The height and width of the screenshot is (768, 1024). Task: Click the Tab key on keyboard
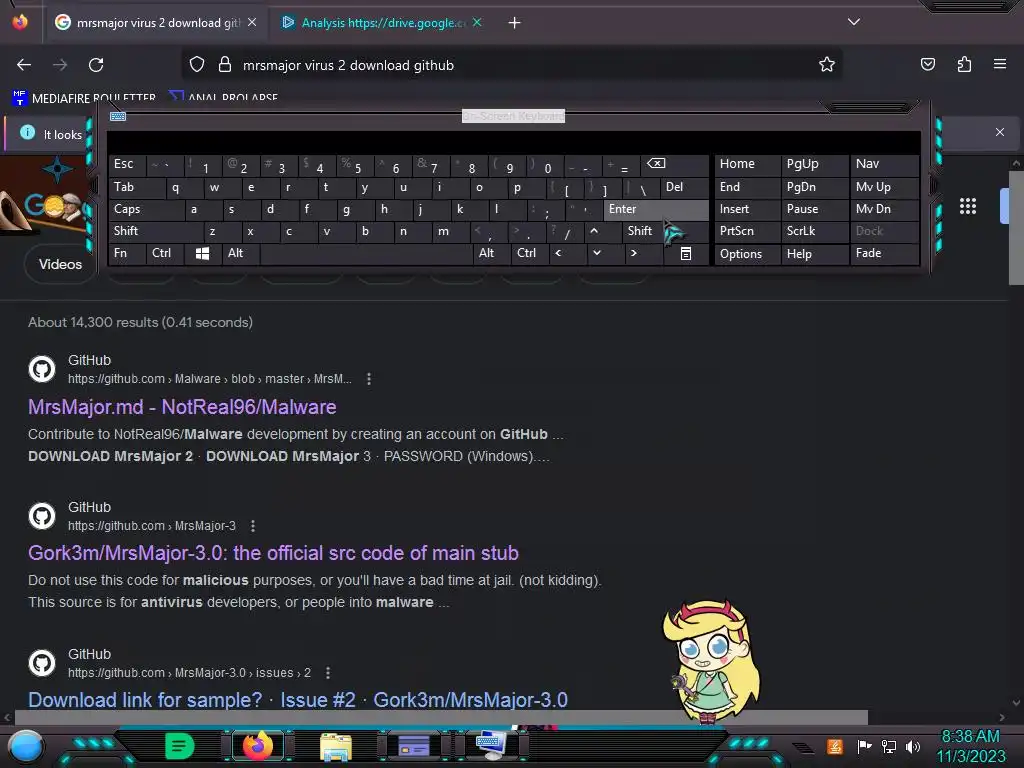click(x=136, y=187)
